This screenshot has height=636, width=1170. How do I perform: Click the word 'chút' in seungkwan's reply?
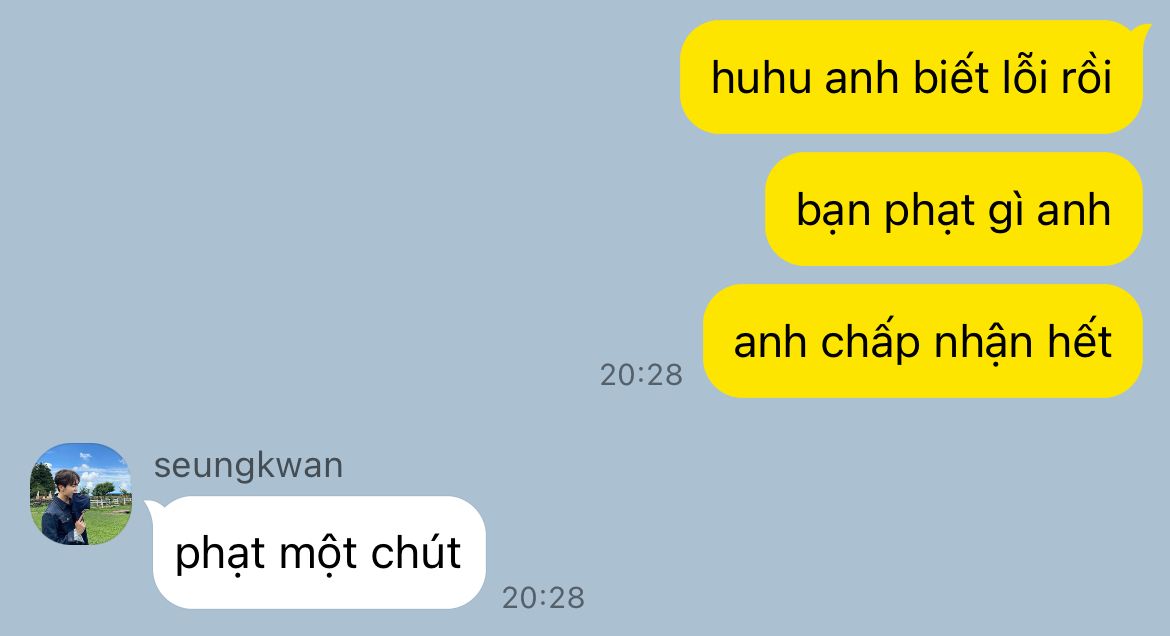point(416,552)
